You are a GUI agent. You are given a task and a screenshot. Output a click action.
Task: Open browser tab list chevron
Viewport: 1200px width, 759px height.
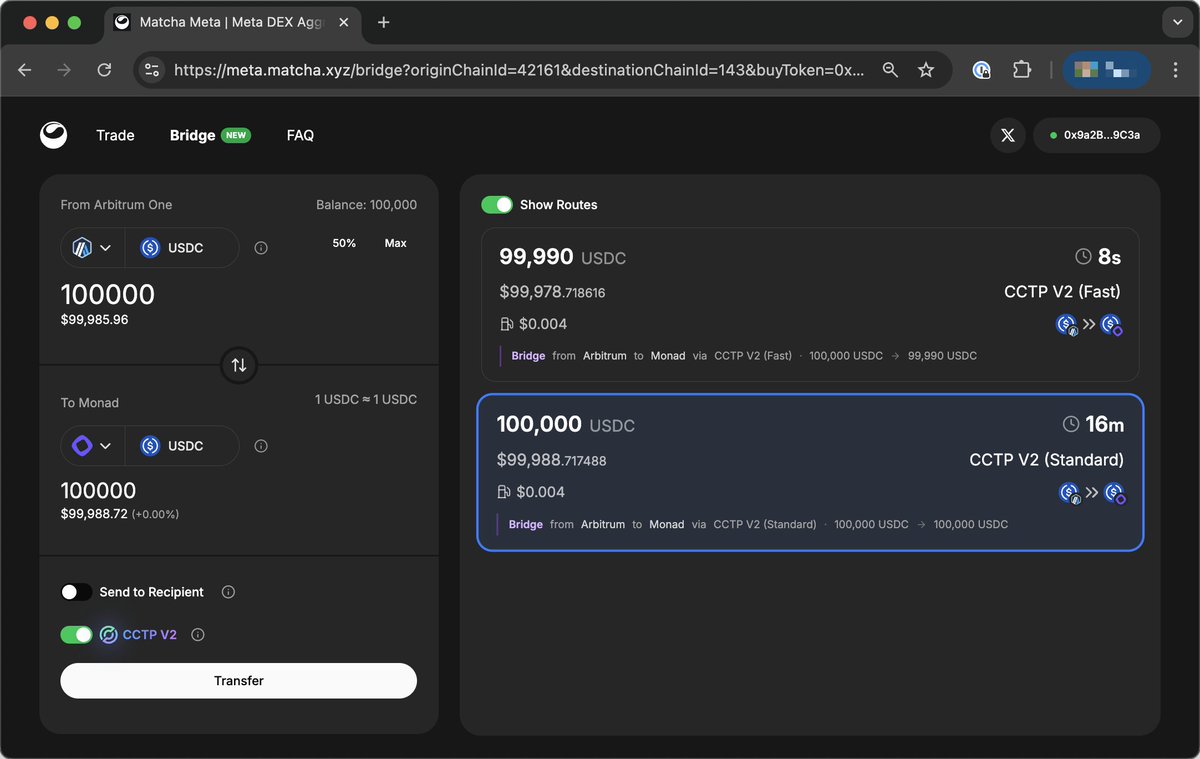pos(1176,22)
